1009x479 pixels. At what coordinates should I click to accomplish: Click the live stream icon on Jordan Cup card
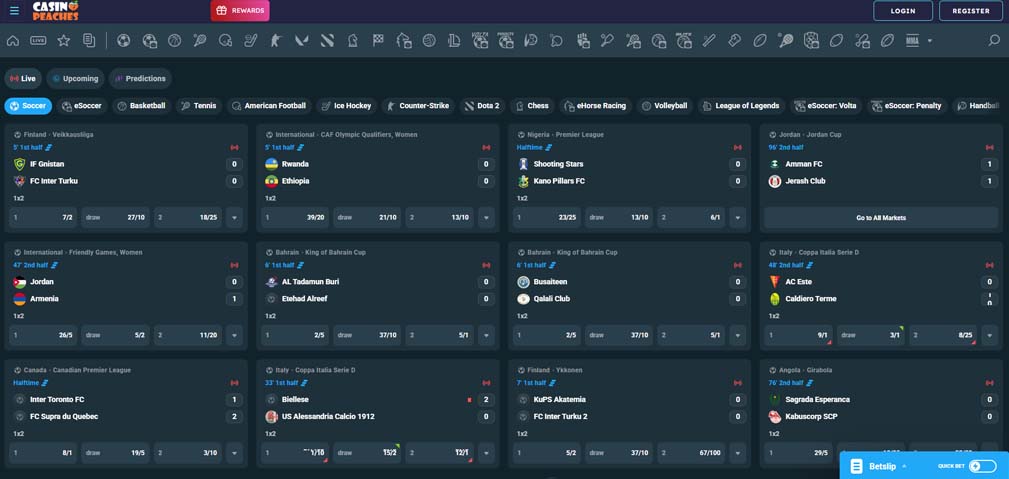(989, 147)
